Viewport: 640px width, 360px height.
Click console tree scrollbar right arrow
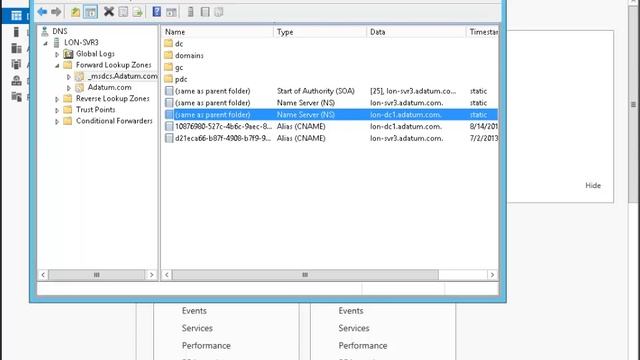151,275
